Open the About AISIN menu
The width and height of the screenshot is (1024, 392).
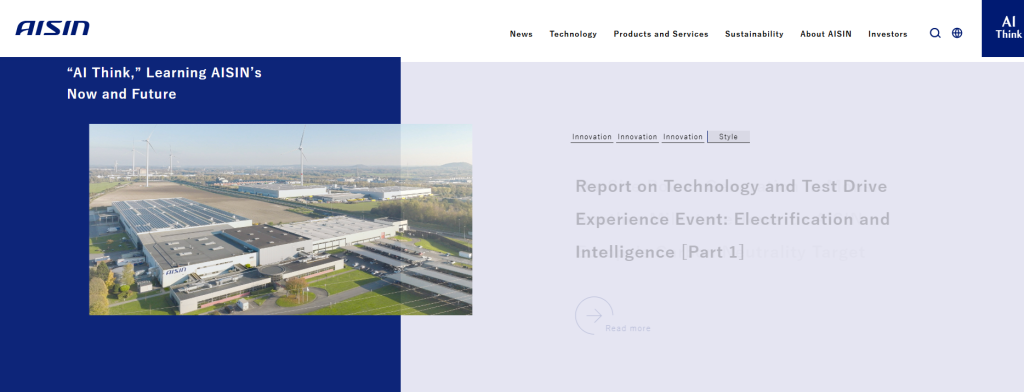click(x=825, y=34)
